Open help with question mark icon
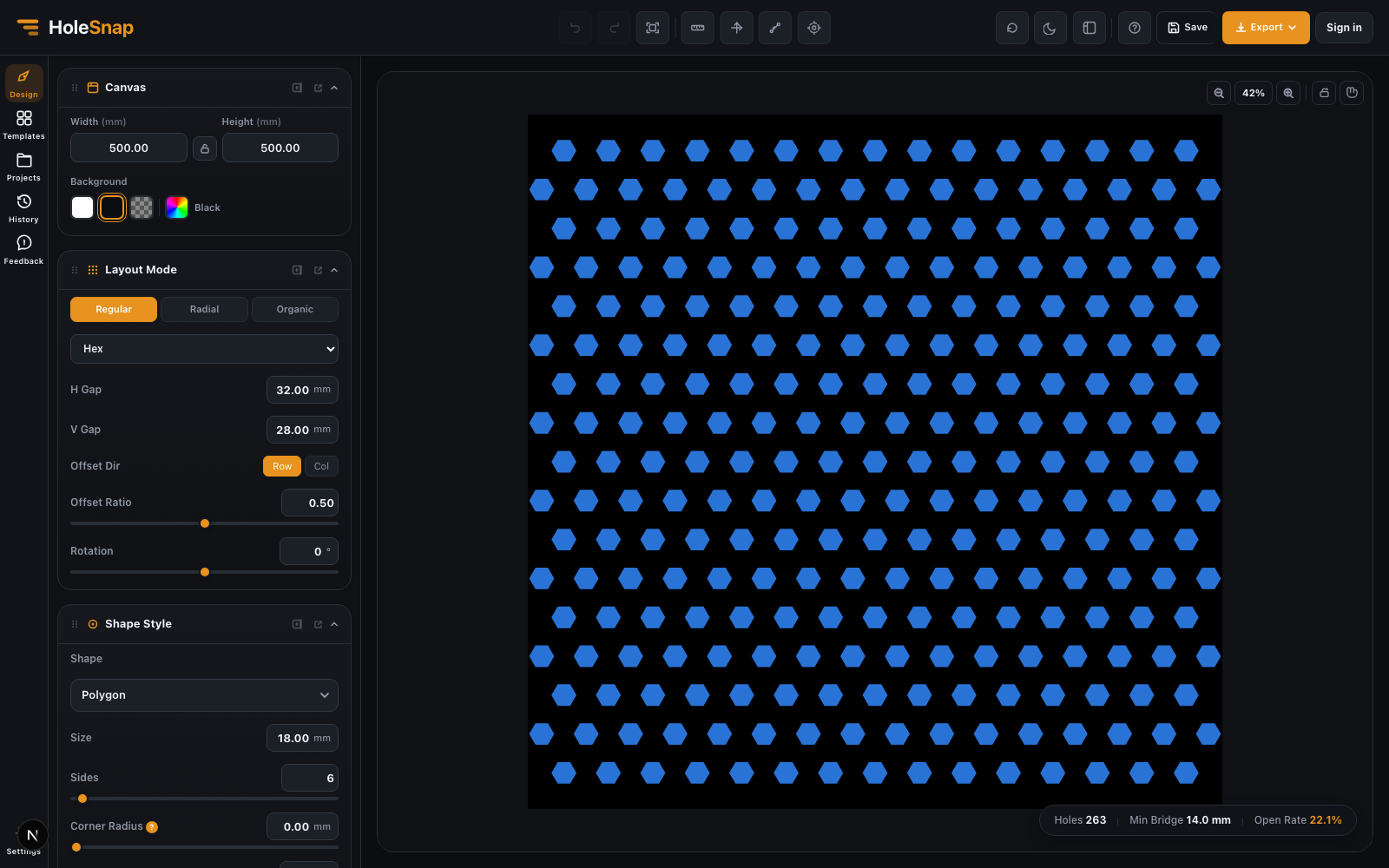 tap(1135, 28)
